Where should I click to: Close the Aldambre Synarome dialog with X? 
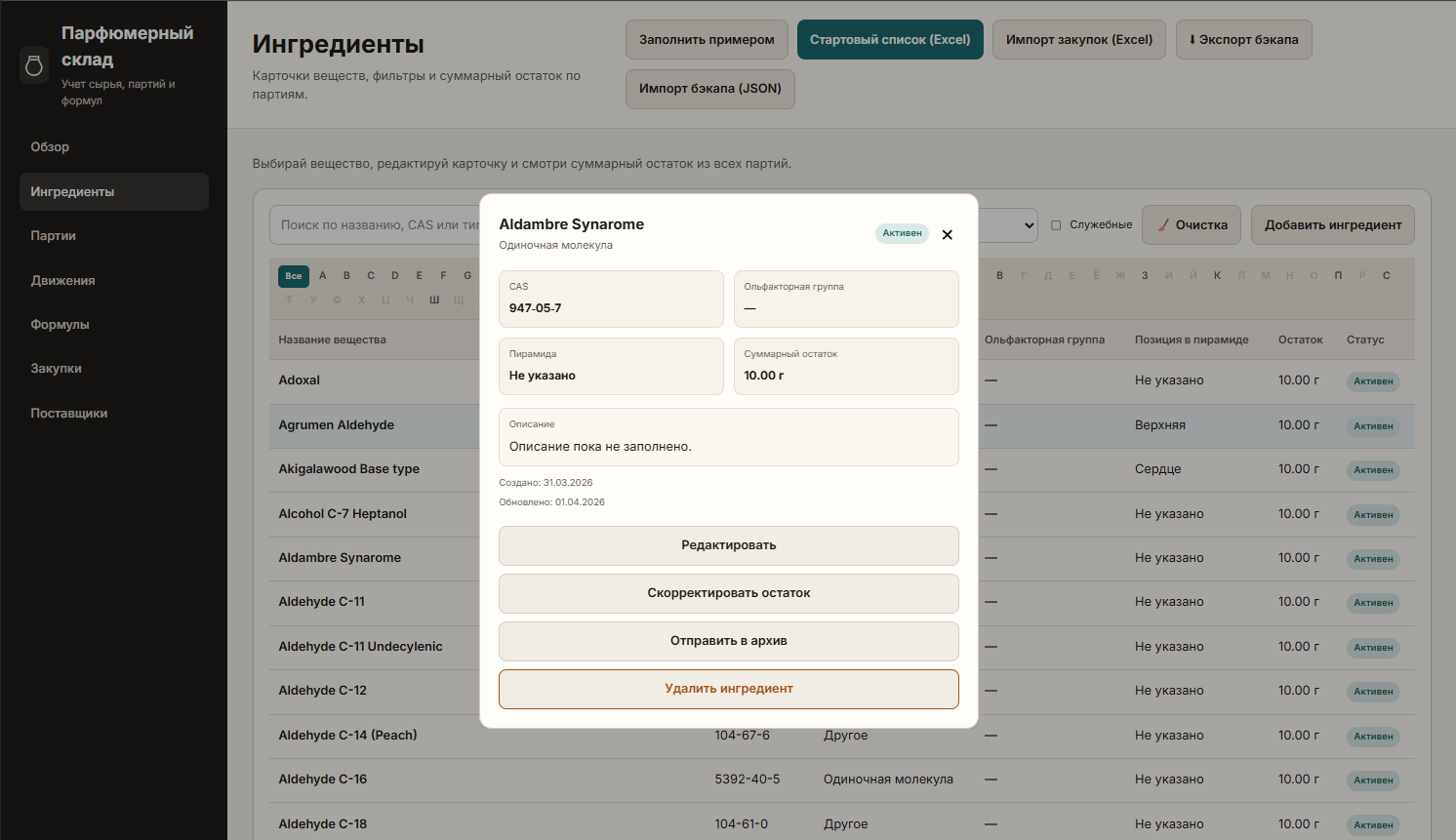(947, 234)
